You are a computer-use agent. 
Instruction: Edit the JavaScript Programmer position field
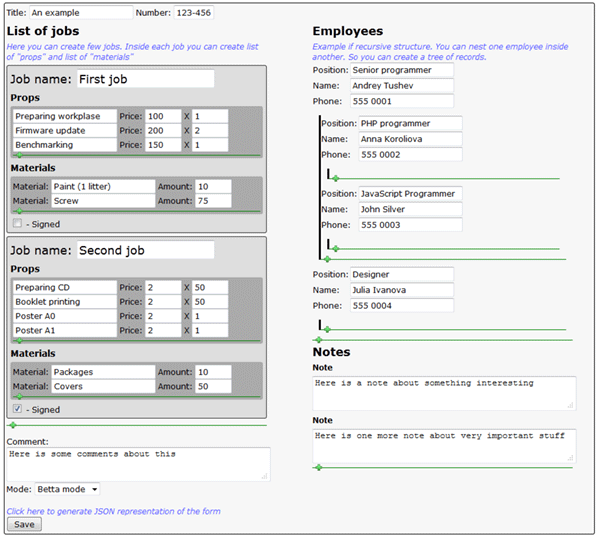tap(410, 194)
